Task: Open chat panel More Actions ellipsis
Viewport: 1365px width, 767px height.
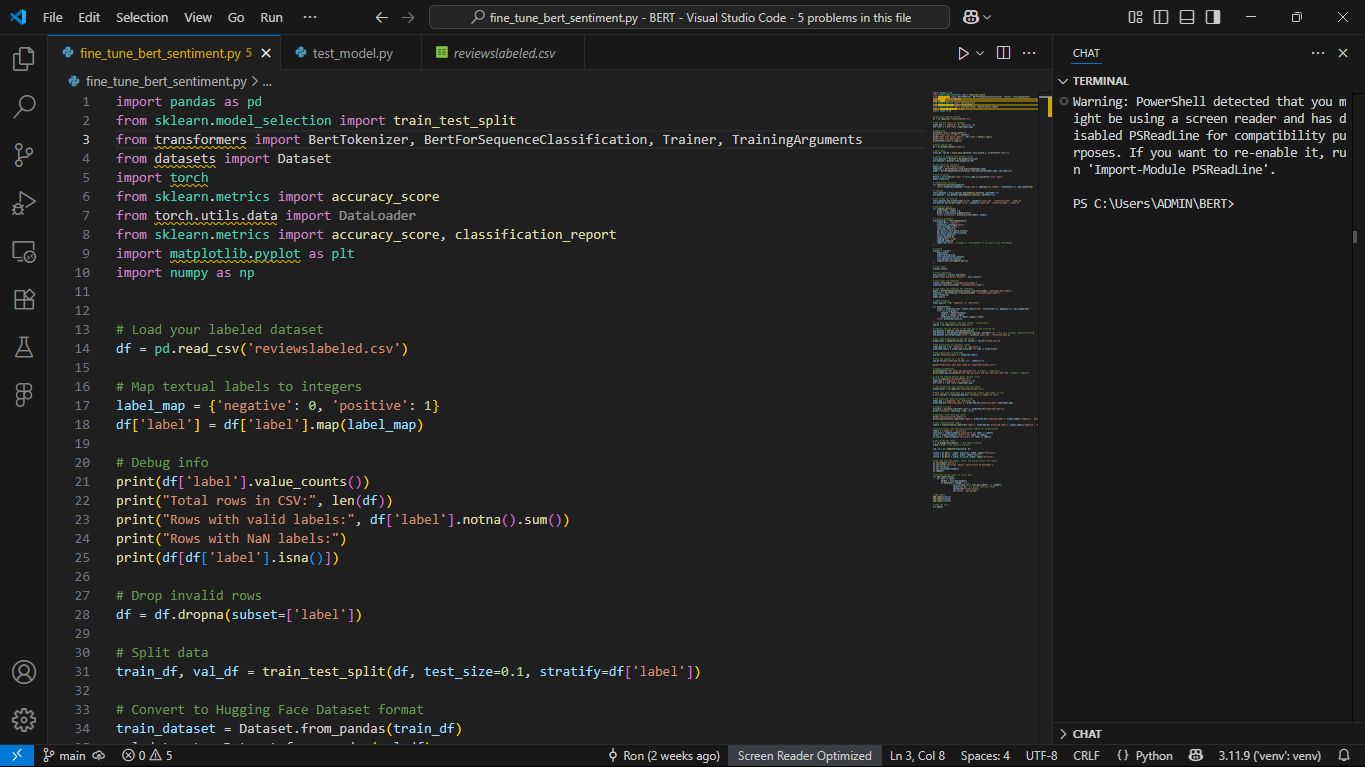Action: click(x=1319, y=53)
